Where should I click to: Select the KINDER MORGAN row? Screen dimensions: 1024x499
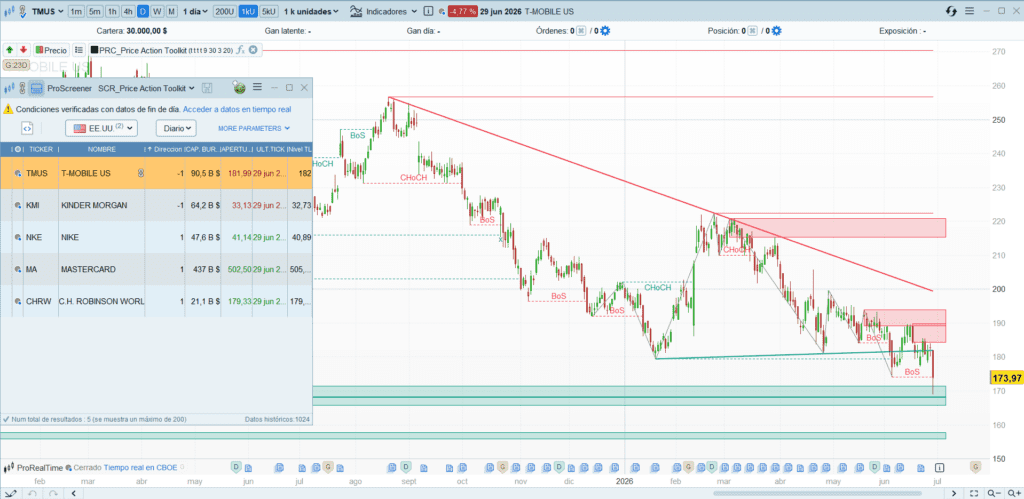tap(157, 205)
